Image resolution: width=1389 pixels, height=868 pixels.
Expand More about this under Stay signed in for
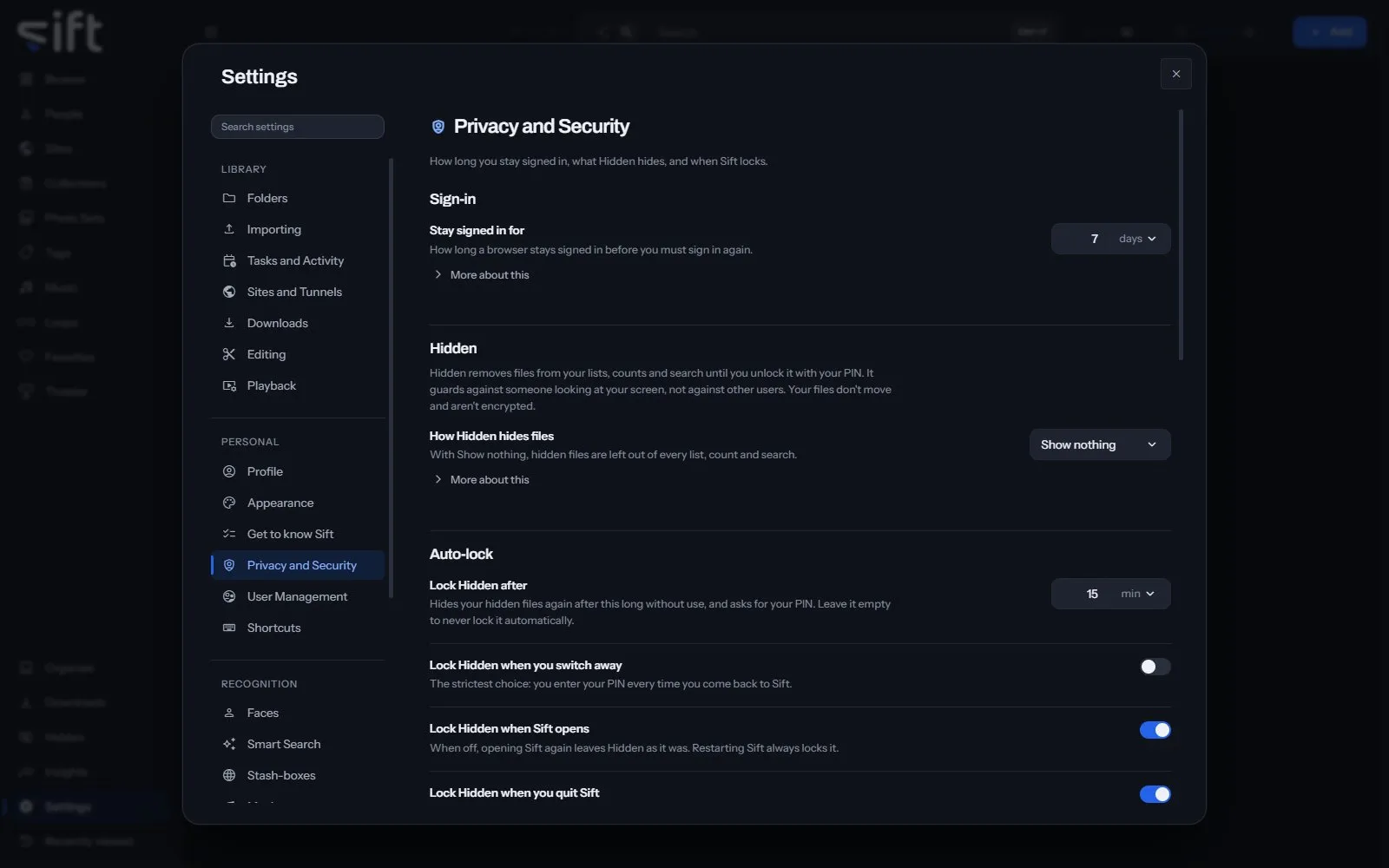point(481,275)
